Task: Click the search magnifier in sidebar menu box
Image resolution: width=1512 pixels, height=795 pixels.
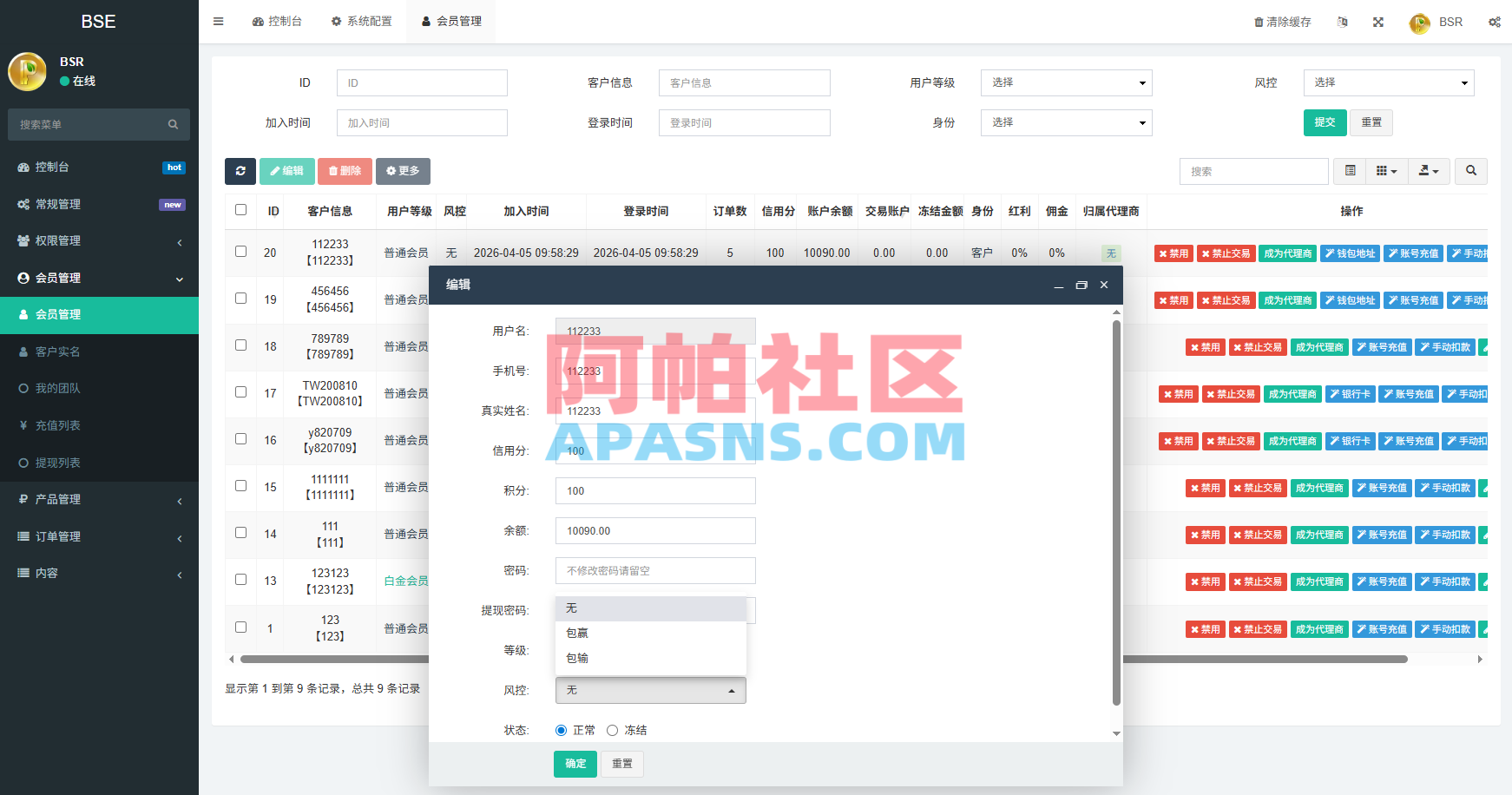Action: tap(173, 125)
